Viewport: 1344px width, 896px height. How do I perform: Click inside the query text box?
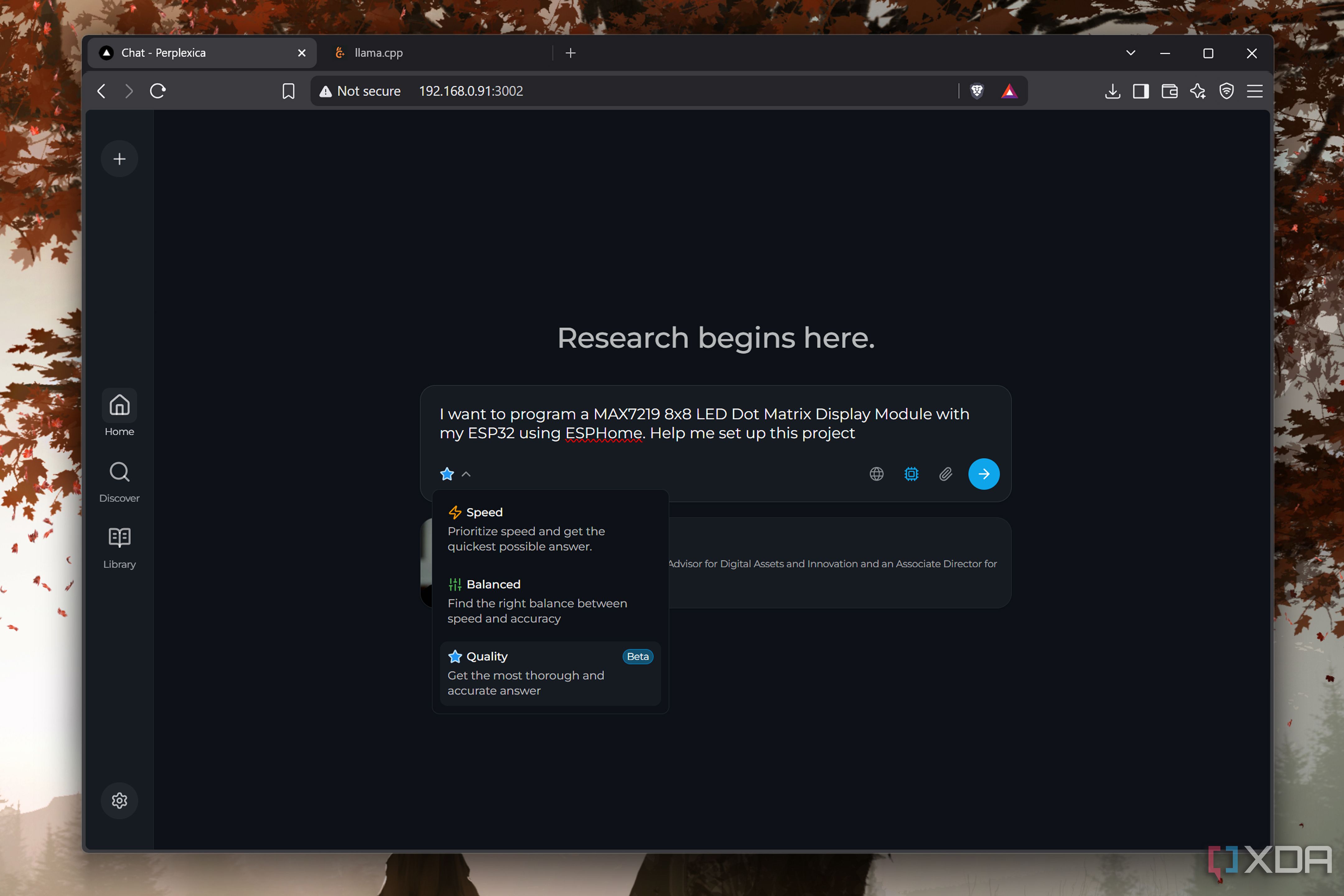tap(716, 423)
